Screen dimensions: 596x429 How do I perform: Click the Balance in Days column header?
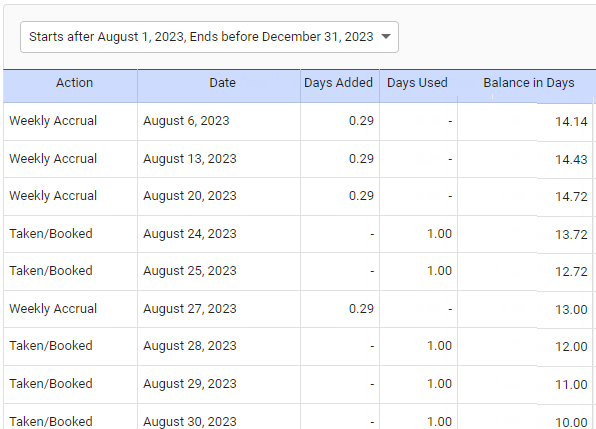point(529,83)
